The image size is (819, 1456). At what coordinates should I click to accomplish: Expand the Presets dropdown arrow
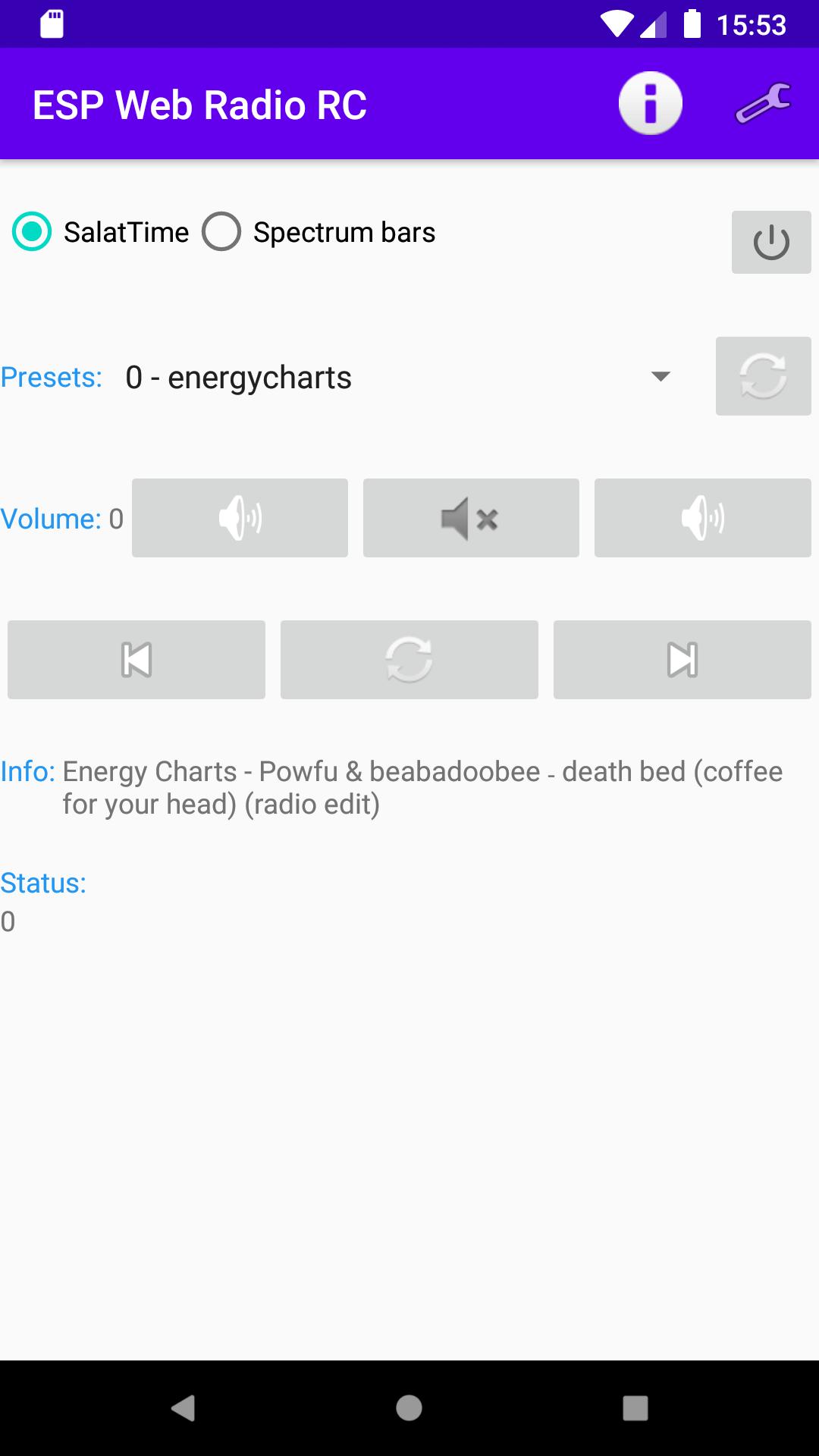pyautogui.click(x=661, y=377)
